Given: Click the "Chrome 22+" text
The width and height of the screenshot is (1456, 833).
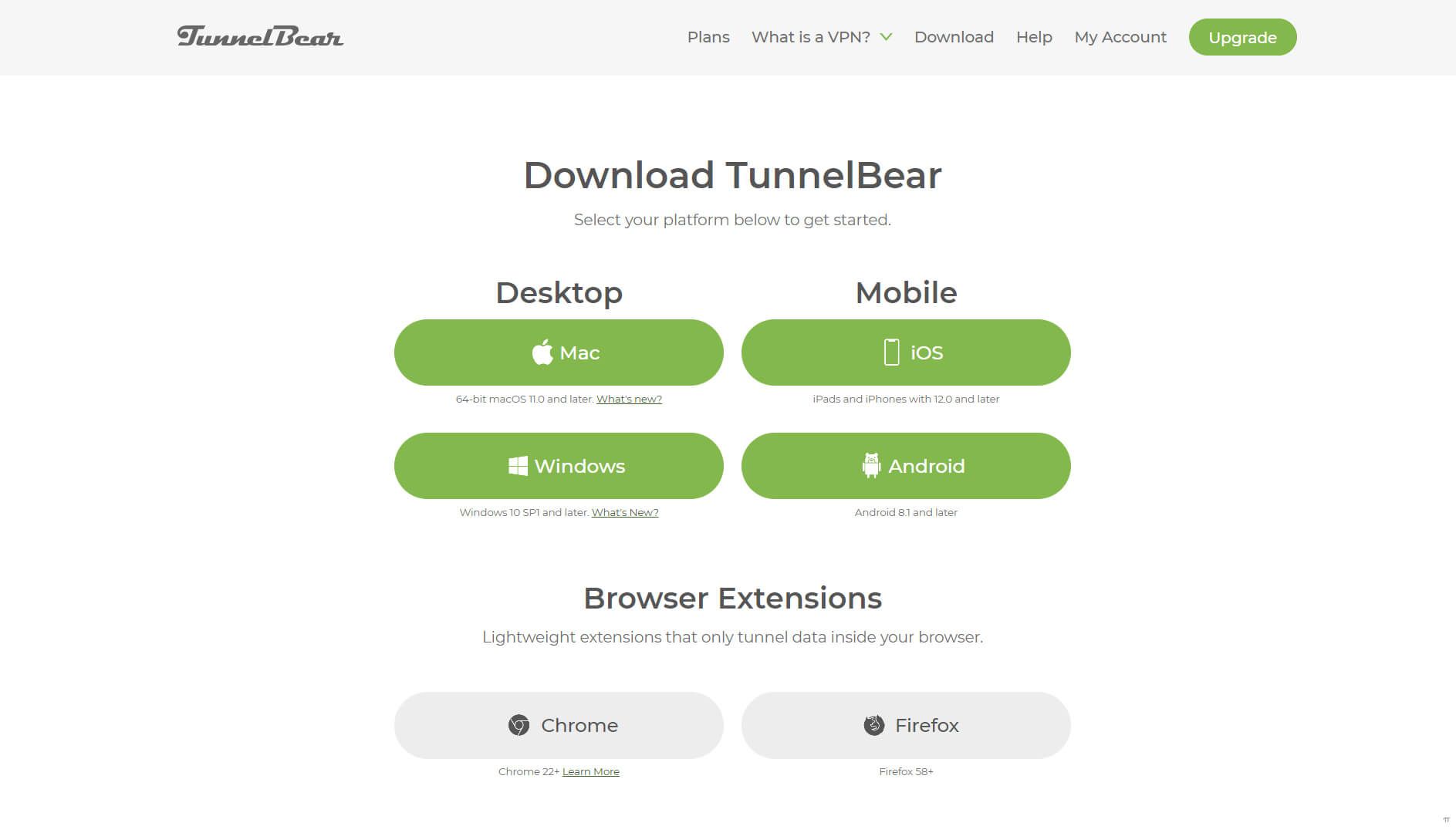Looking at the screenshot, I should click(529, 771).
